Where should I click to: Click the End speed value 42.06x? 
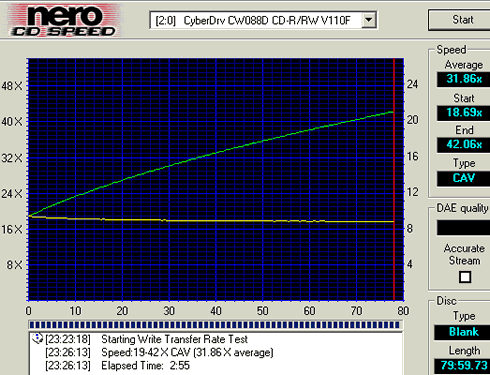(464, 145)
